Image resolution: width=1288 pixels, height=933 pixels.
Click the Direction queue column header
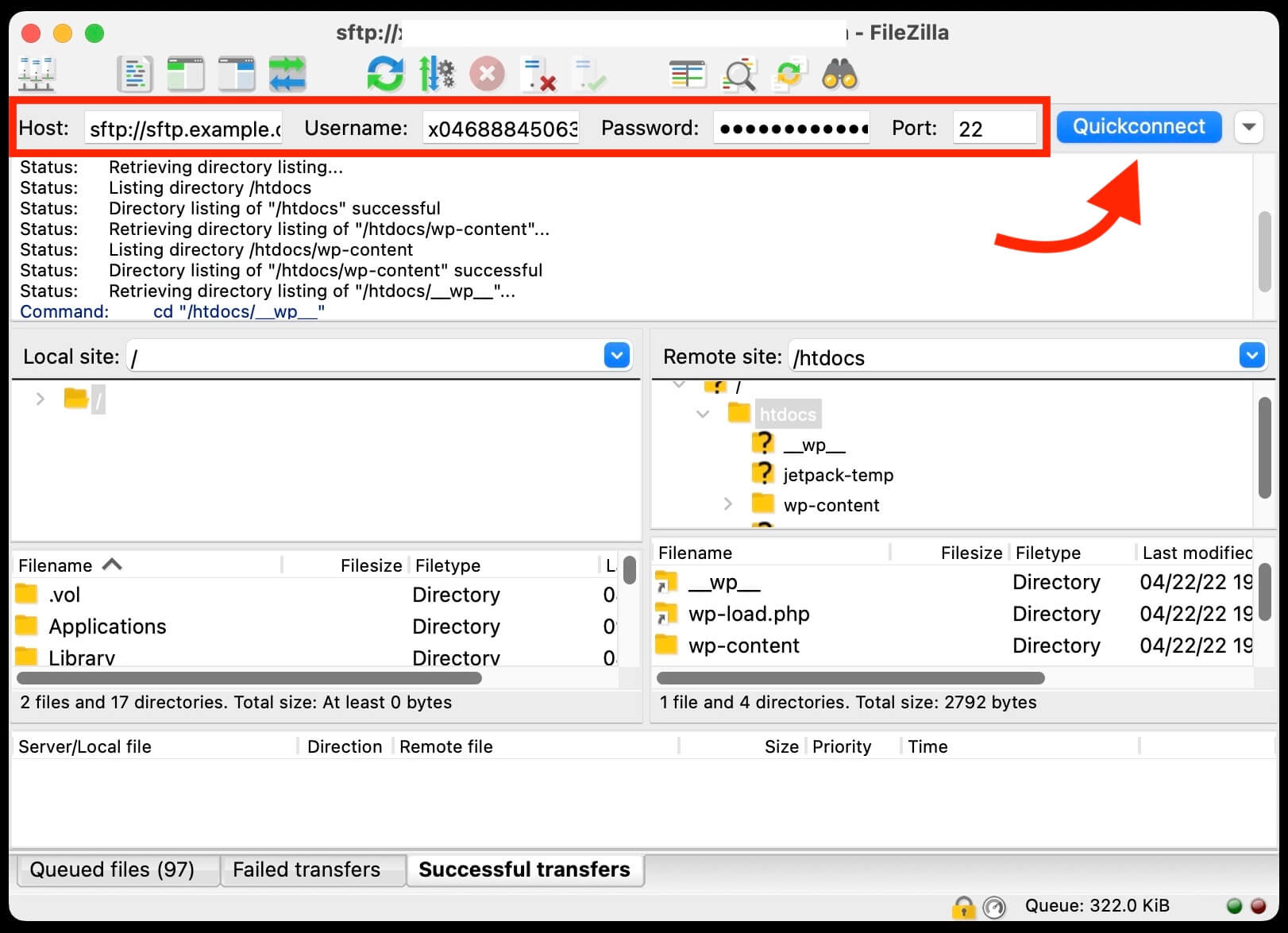[x=345, y=746]
